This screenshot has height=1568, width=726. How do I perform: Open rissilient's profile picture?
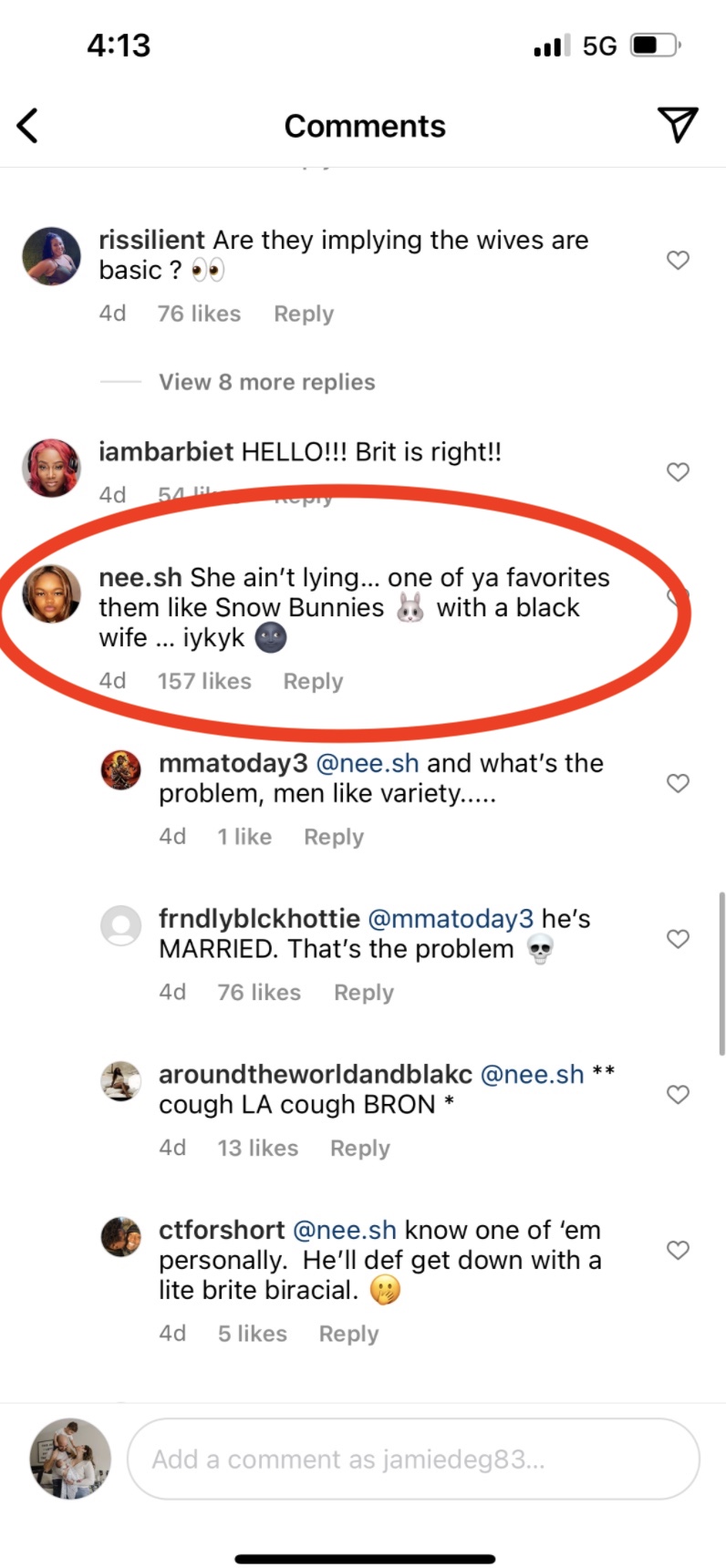click(x=52, y=256)
